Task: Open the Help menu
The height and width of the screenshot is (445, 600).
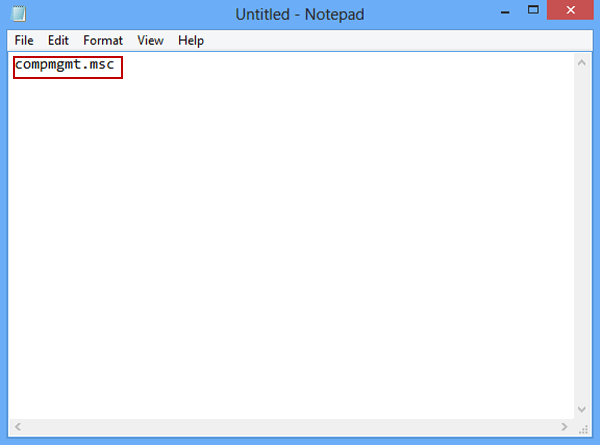Action: (x=191, y=41)
